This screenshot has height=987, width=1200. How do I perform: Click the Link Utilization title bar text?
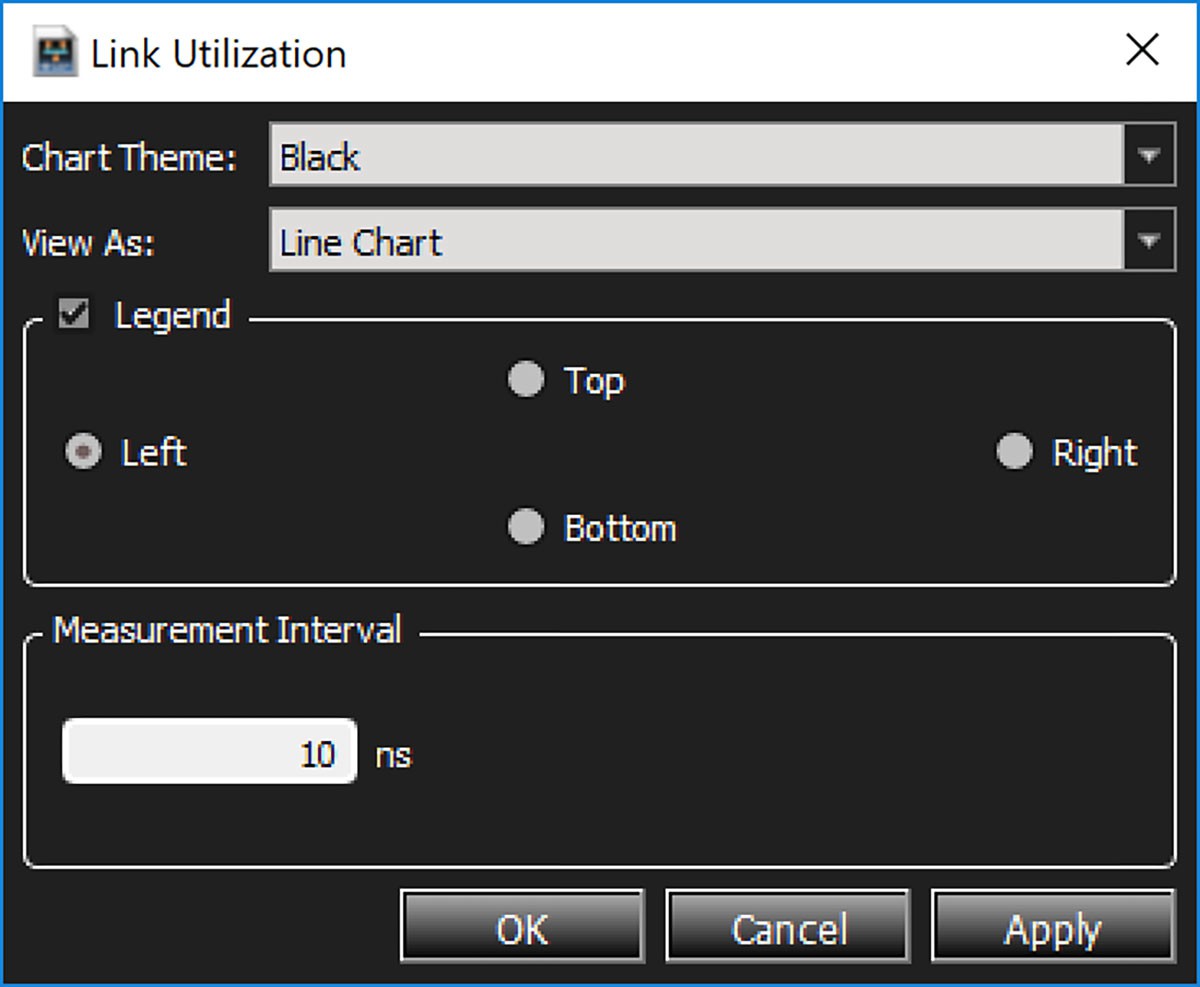coord(219,54)
